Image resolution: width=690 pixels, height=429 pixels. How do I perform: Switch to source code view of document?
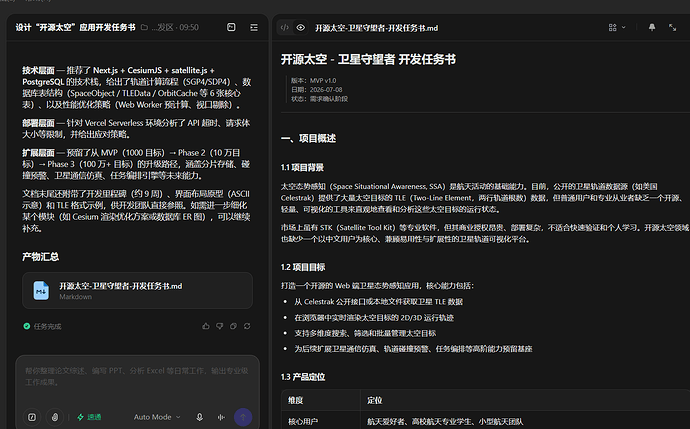[x=285, y=27]
